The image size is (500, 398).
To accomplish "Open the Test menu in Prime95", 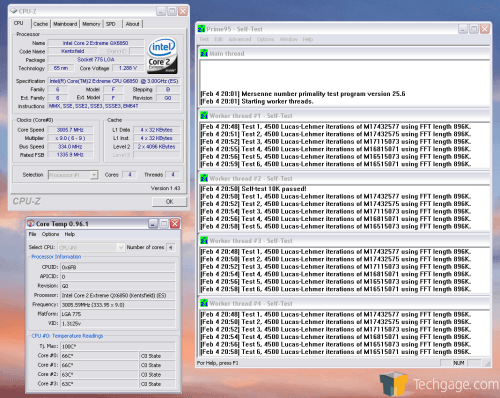I will point(204,39).
